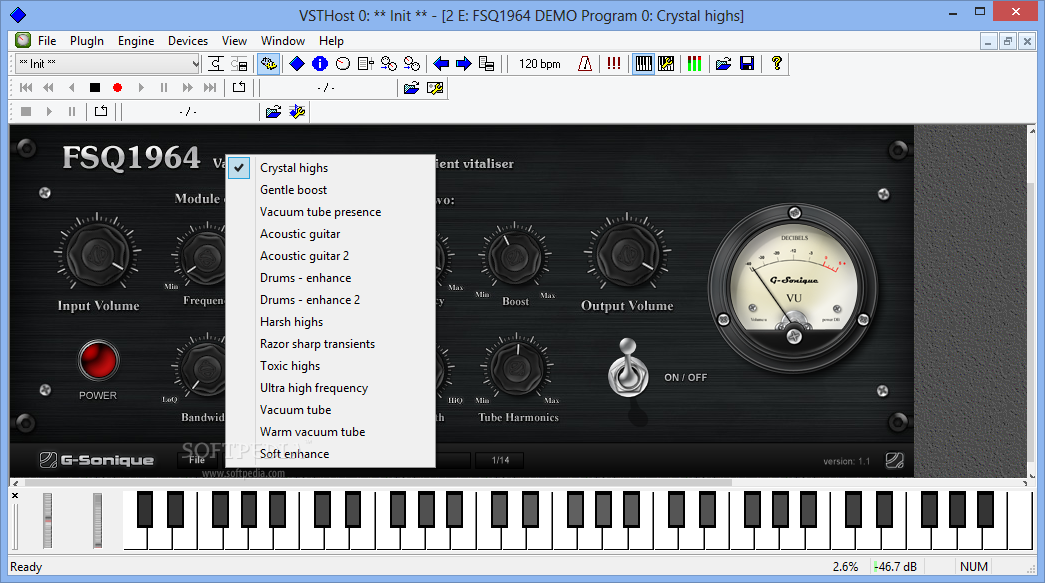Click the VSTHost blue diamond title icon

(x=18, y=15)
